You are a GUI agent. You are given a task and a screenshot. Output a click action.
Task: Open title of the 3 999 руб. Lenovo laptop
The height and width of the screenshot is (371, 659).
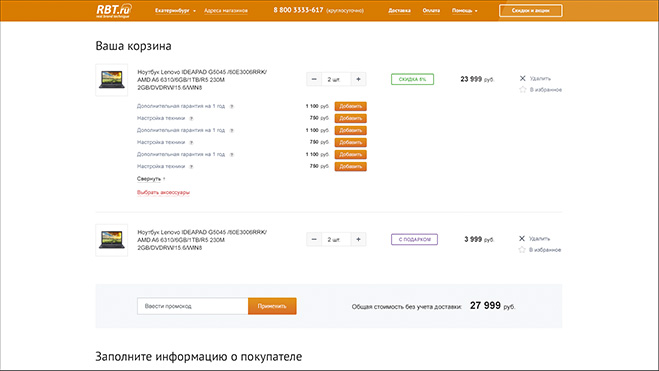point(202,240)
